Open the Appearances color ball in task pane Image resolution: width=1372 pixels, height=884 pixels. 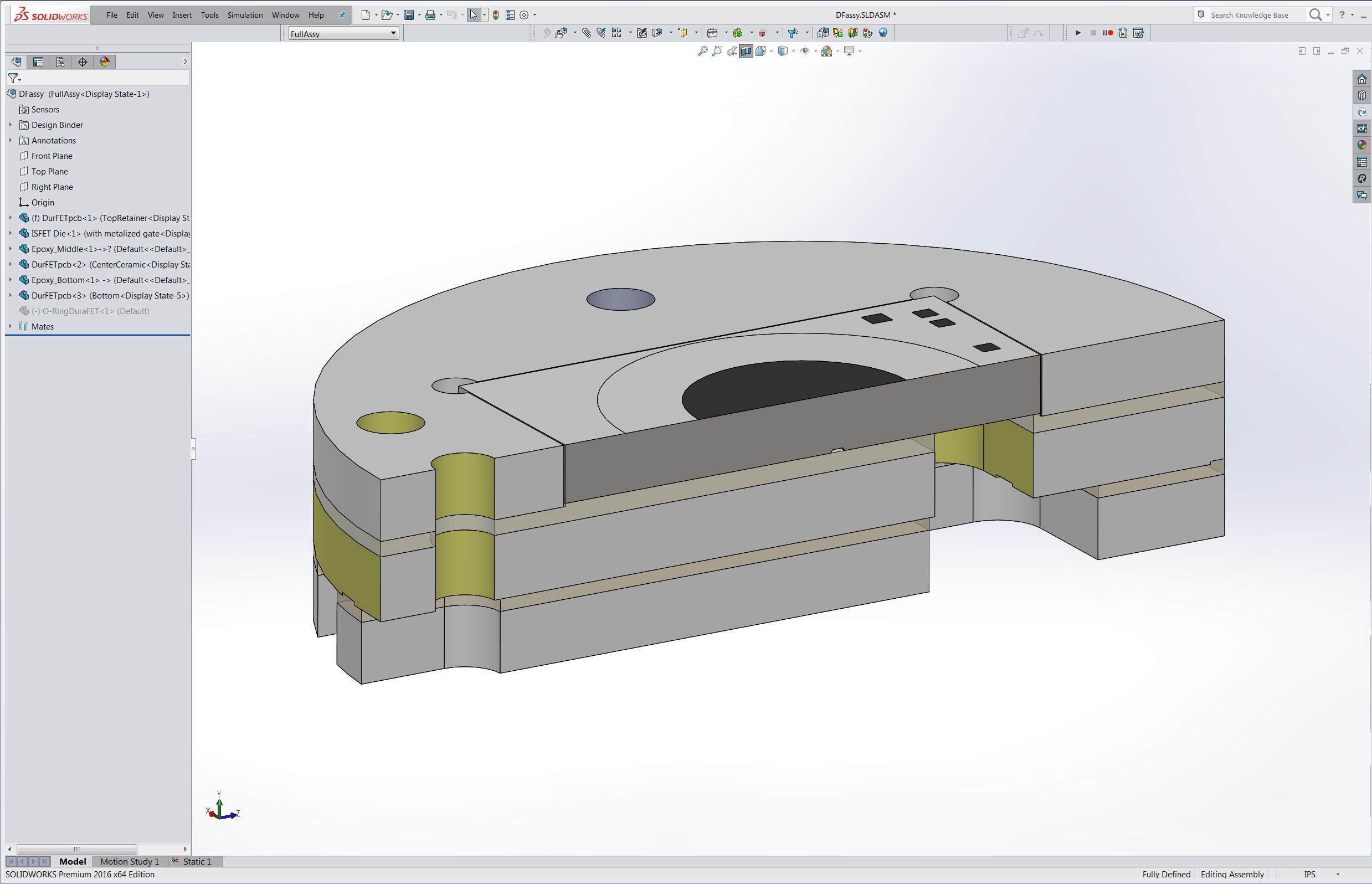tap(1361, 145)
